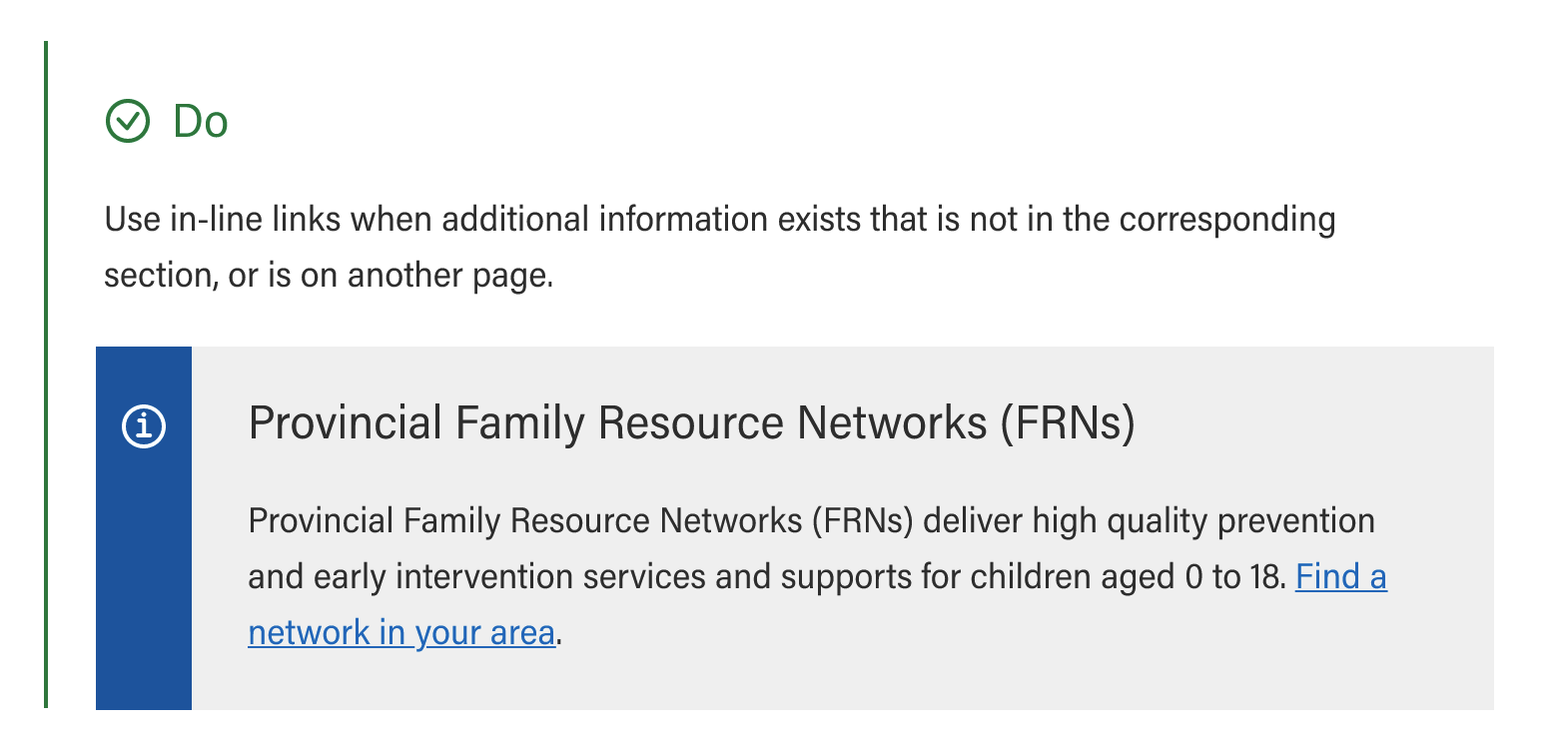Select the callout heading "Provincial Family Resource Networks (FRNs)"

tap(691, 422)
